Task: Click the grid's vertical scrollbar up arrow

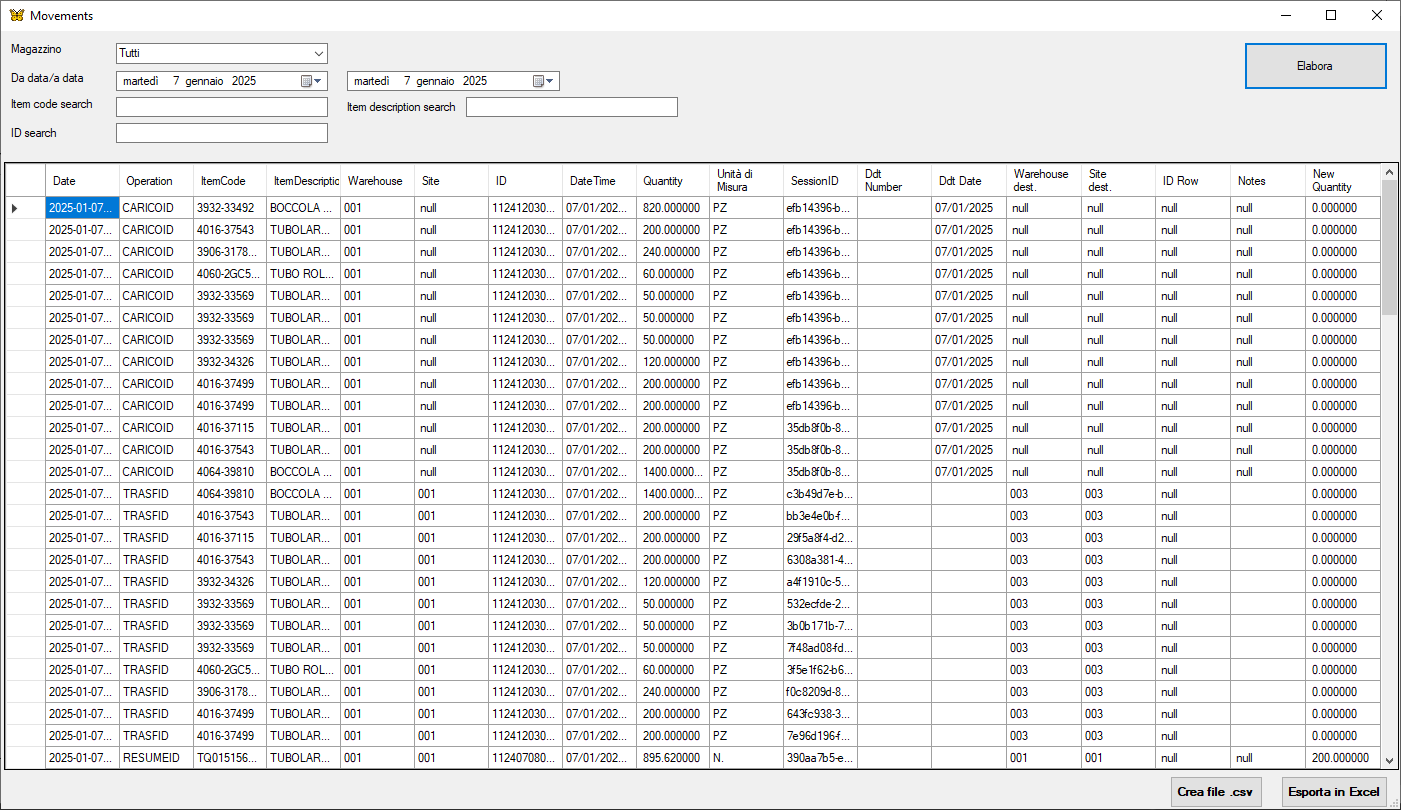Action: coord(1389,172)
